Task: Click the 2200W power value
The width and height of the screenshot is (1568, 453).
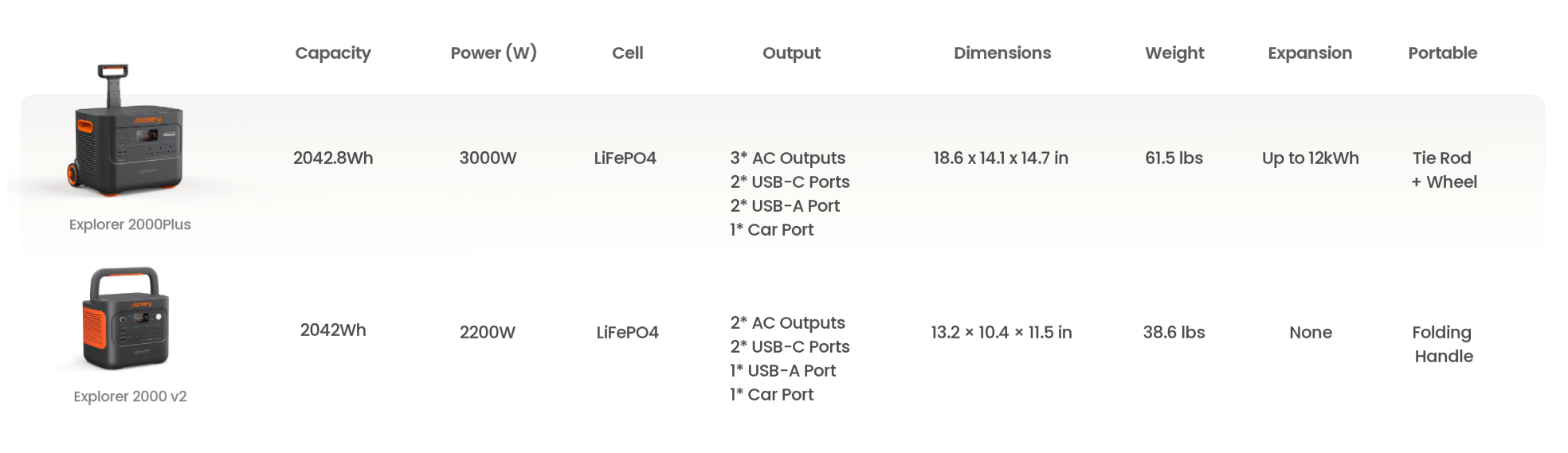Action: pos(488,333)
